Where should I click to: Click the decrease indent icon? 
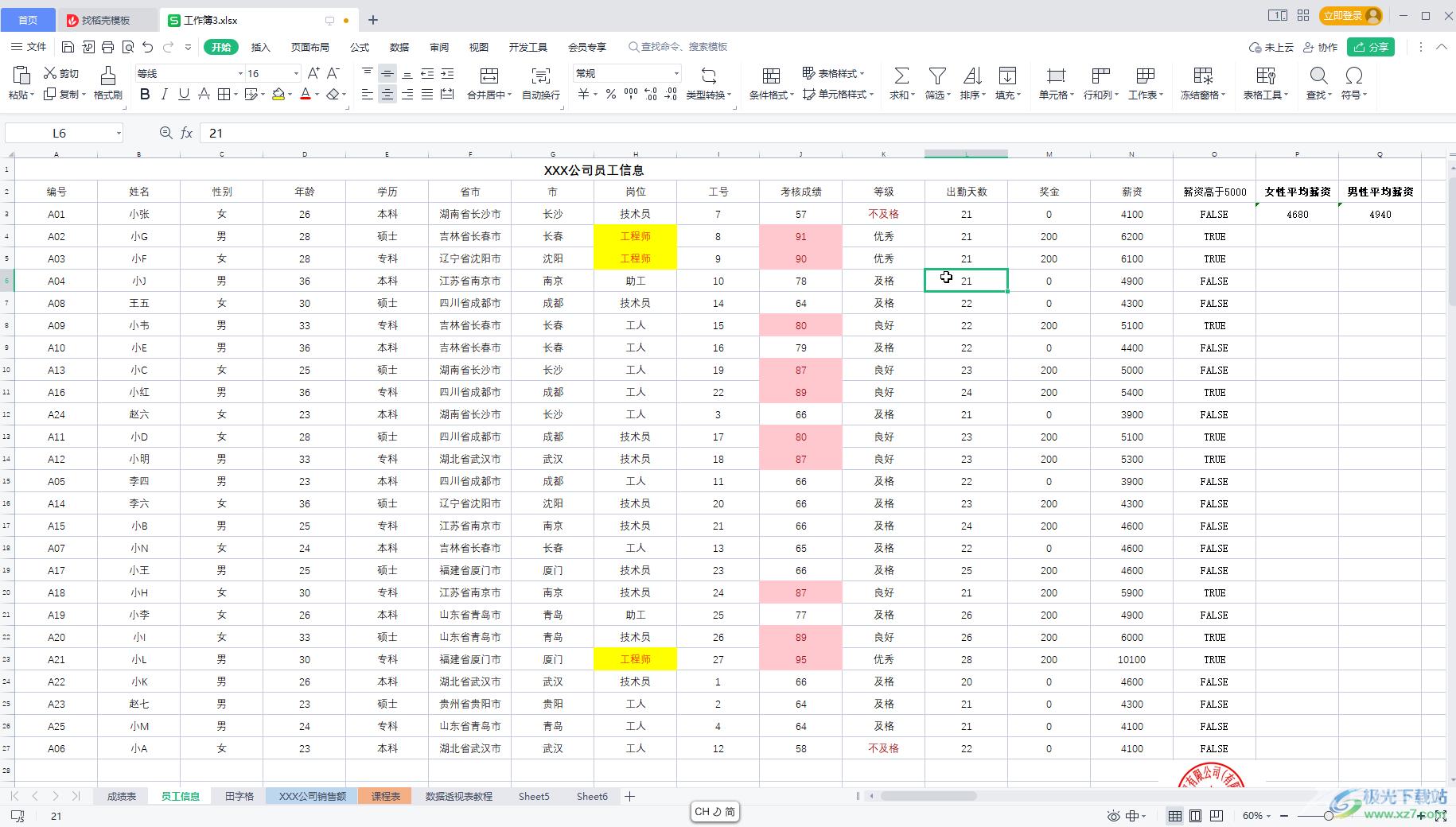coord(427,73)
